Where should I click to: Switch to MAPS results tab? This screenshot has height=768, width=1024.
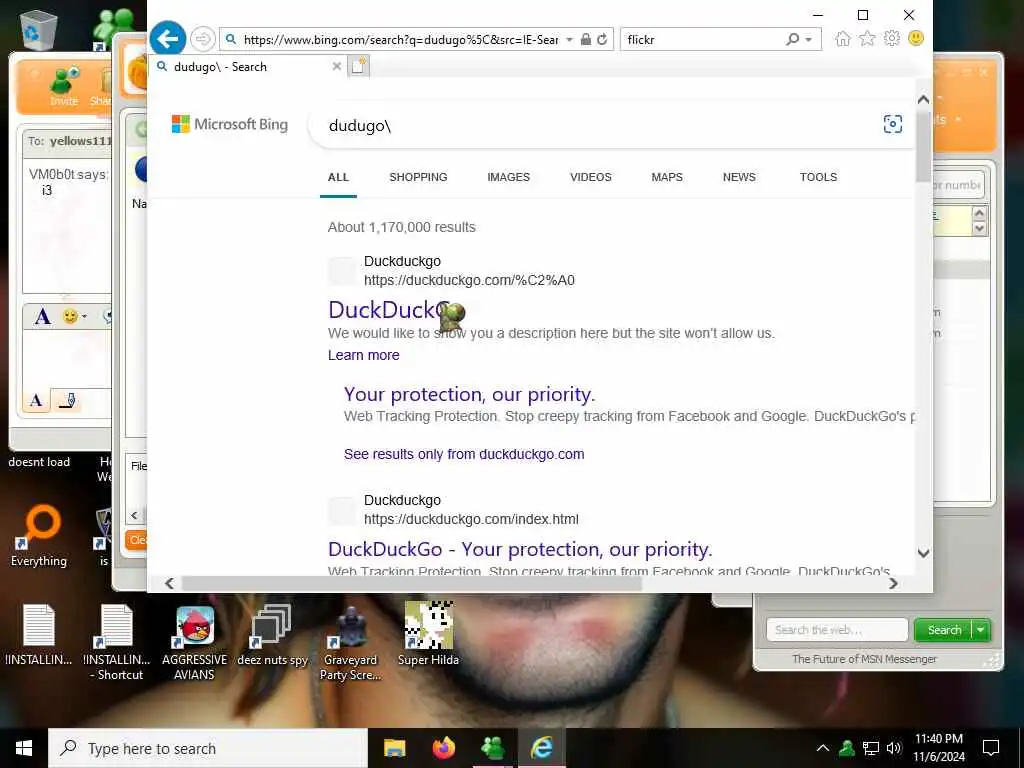coord(667,177)
